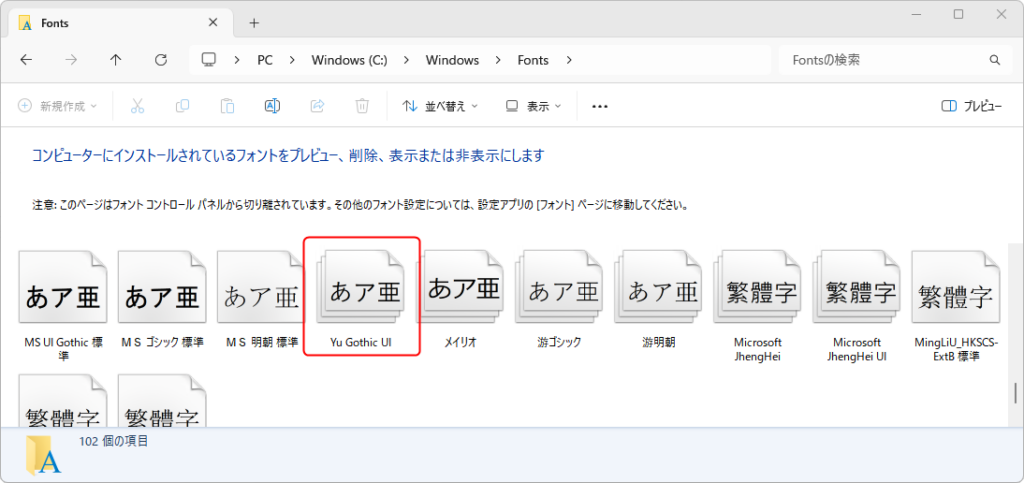Image resolution: width=1024 pixels, height=483 pixels.
Task: Open the 並べ替え sort dropdown
Action: point(440,106)
